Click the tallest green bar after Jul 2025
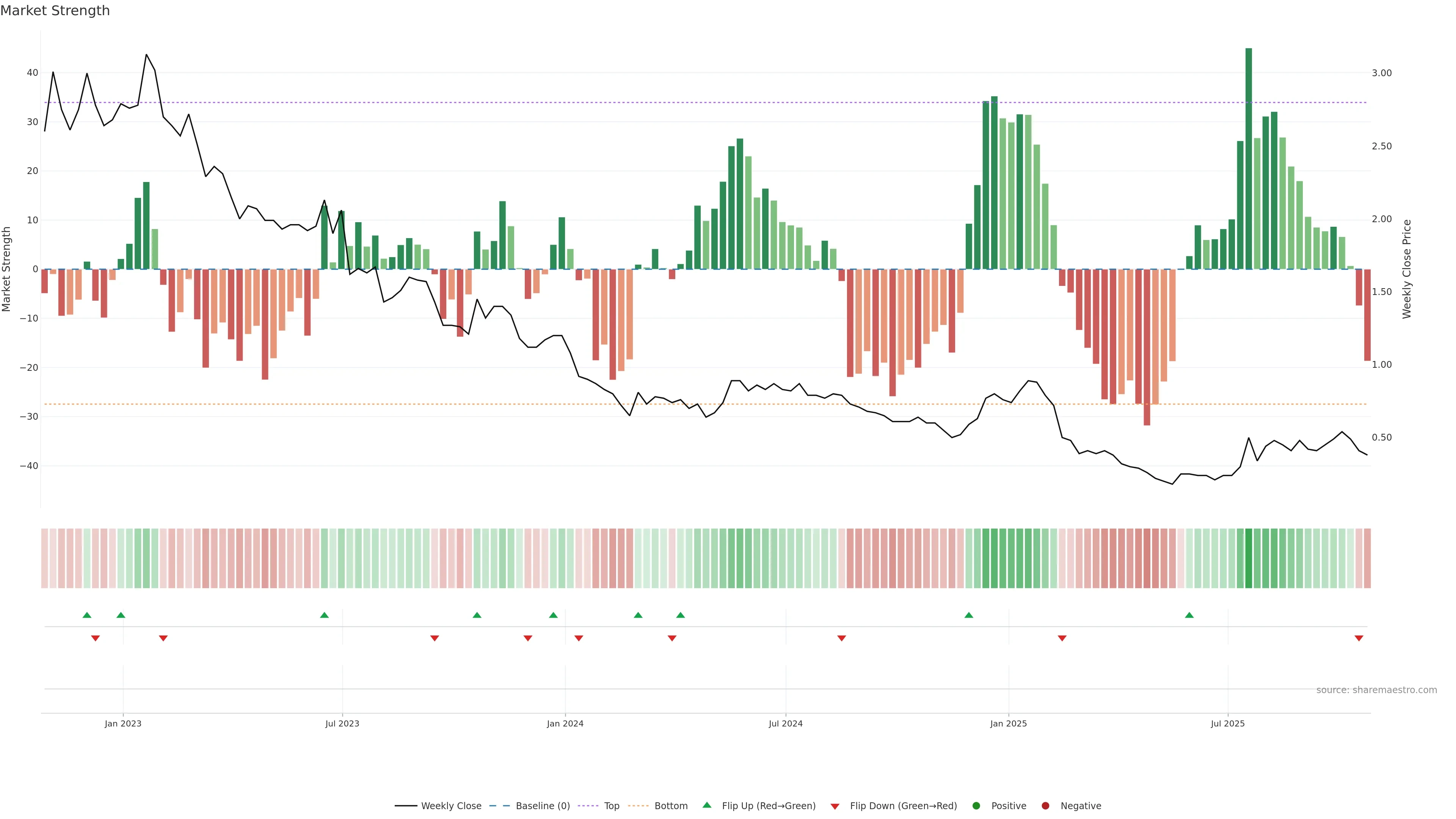The width and height of the screenshot is (1456, 819). [x=1249, y=158]
